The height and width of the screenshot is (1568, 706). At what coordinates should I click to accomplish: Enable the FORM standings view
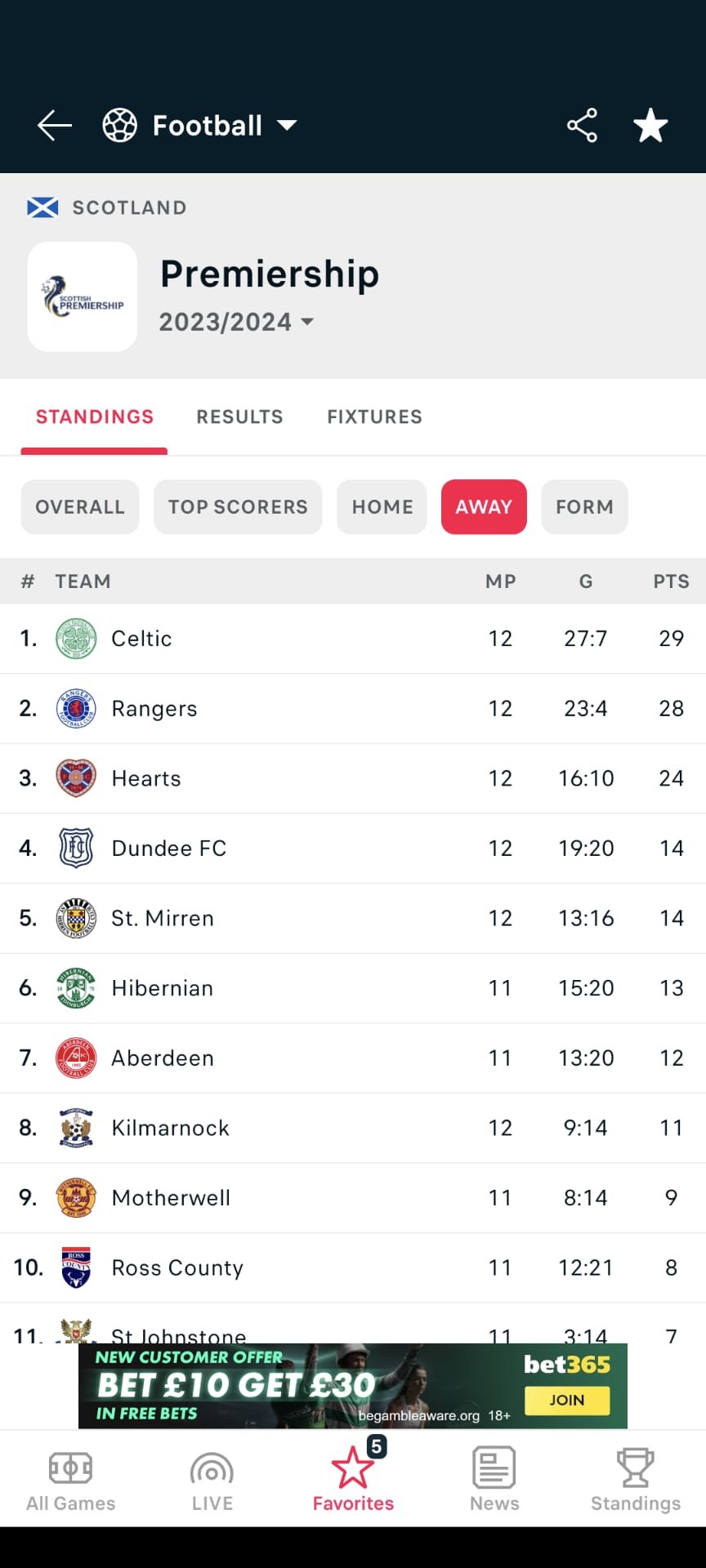click(x=583, y=506)
